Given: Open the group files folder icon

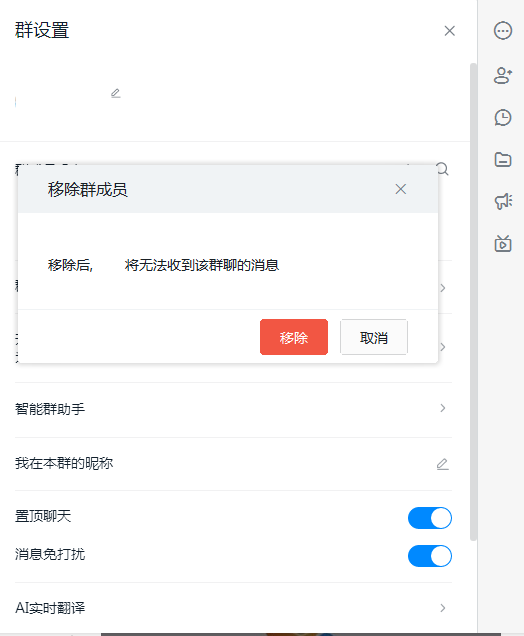Looking at the screenshot, I should pyautogui.click(x=503, y=159).
